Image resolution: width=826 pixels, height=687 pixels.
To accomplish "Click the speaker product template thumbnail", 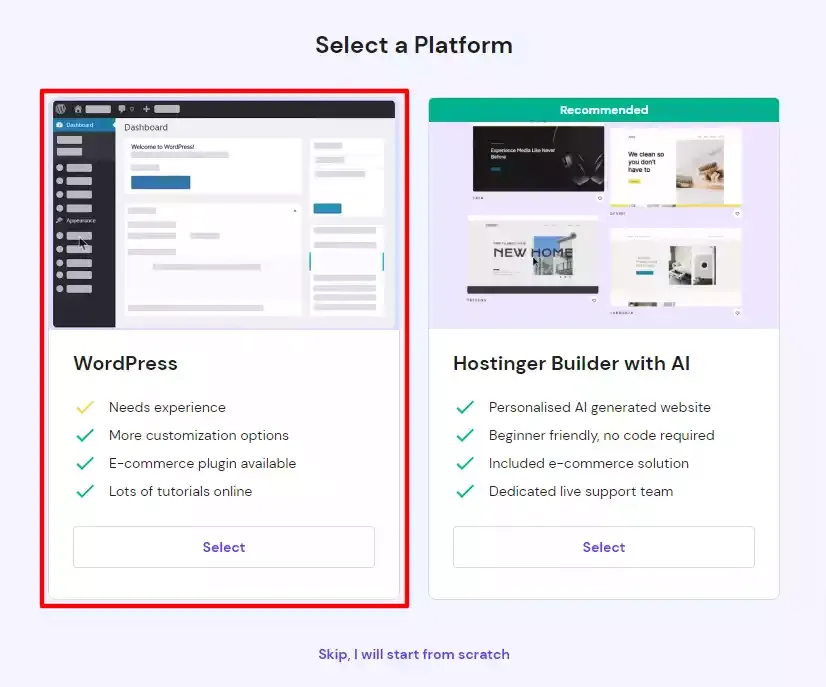I will (676, 267).
